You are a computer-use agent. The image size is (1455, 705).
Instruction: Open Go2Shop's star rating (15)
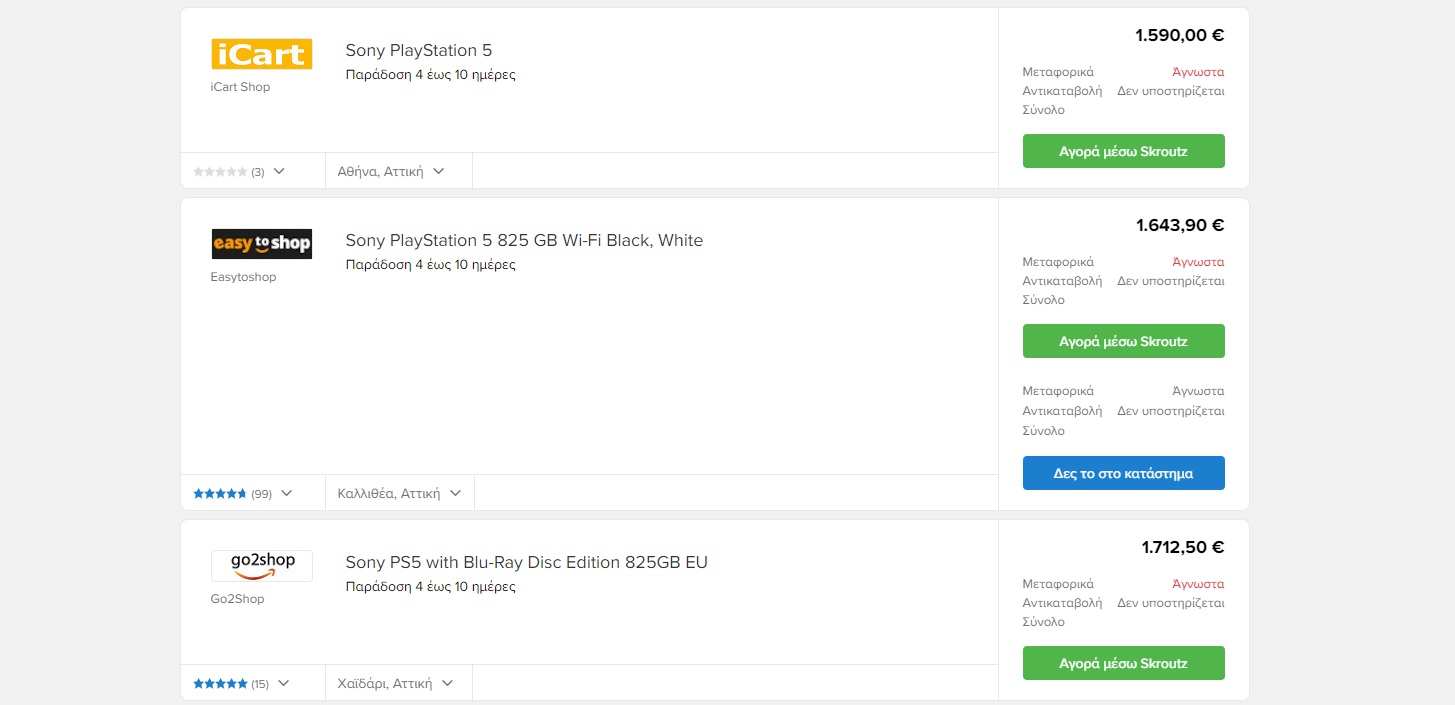point(231,684)
